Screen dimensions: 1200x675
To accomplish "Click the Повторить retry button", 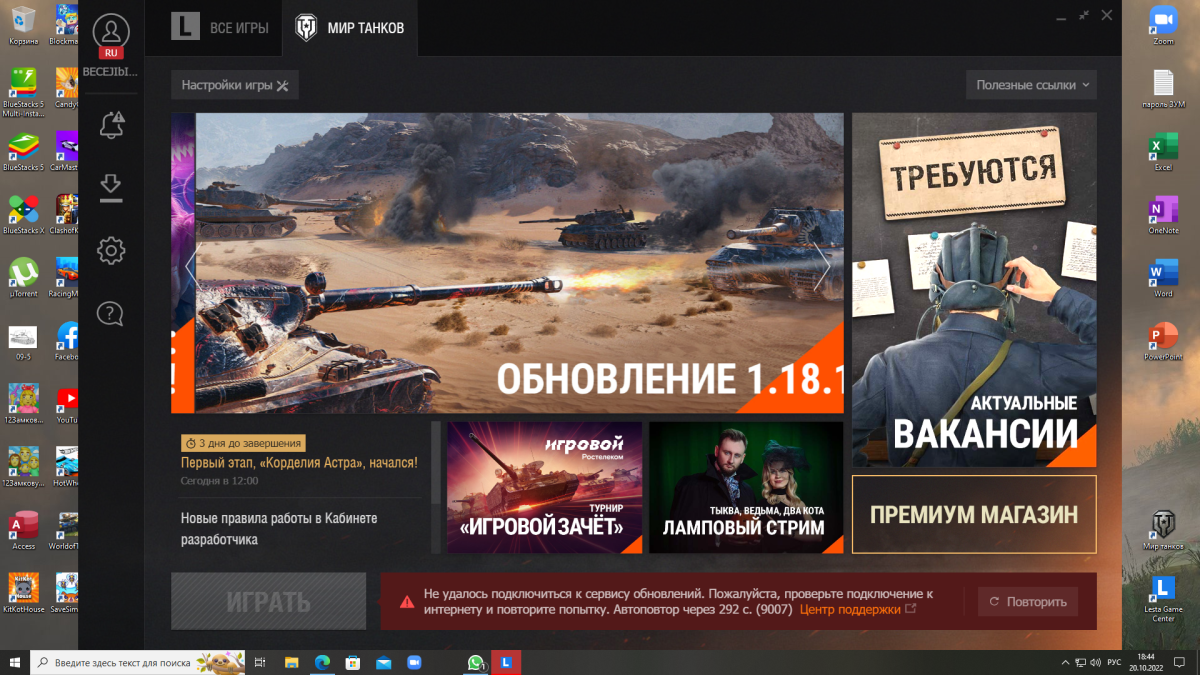I will coord(1027,601).
